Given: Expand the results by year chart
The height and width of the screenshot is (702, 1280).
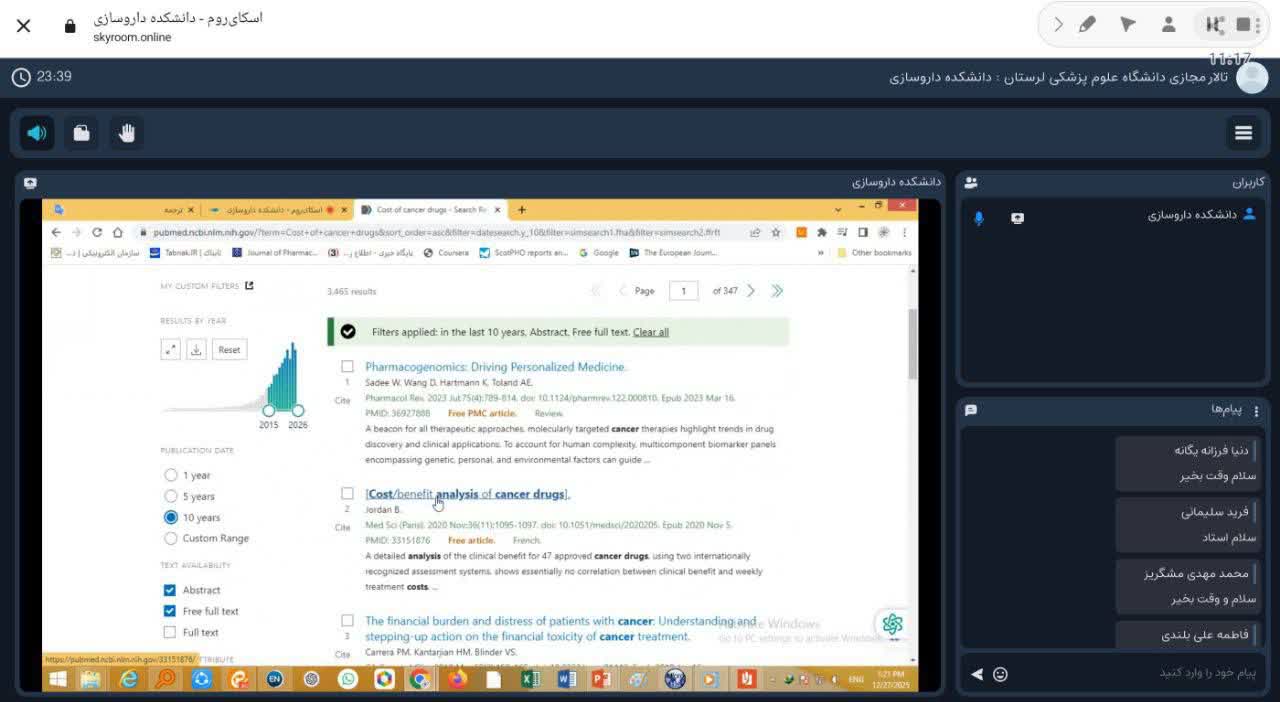Looking at the screenshot, I should (170, 350).
